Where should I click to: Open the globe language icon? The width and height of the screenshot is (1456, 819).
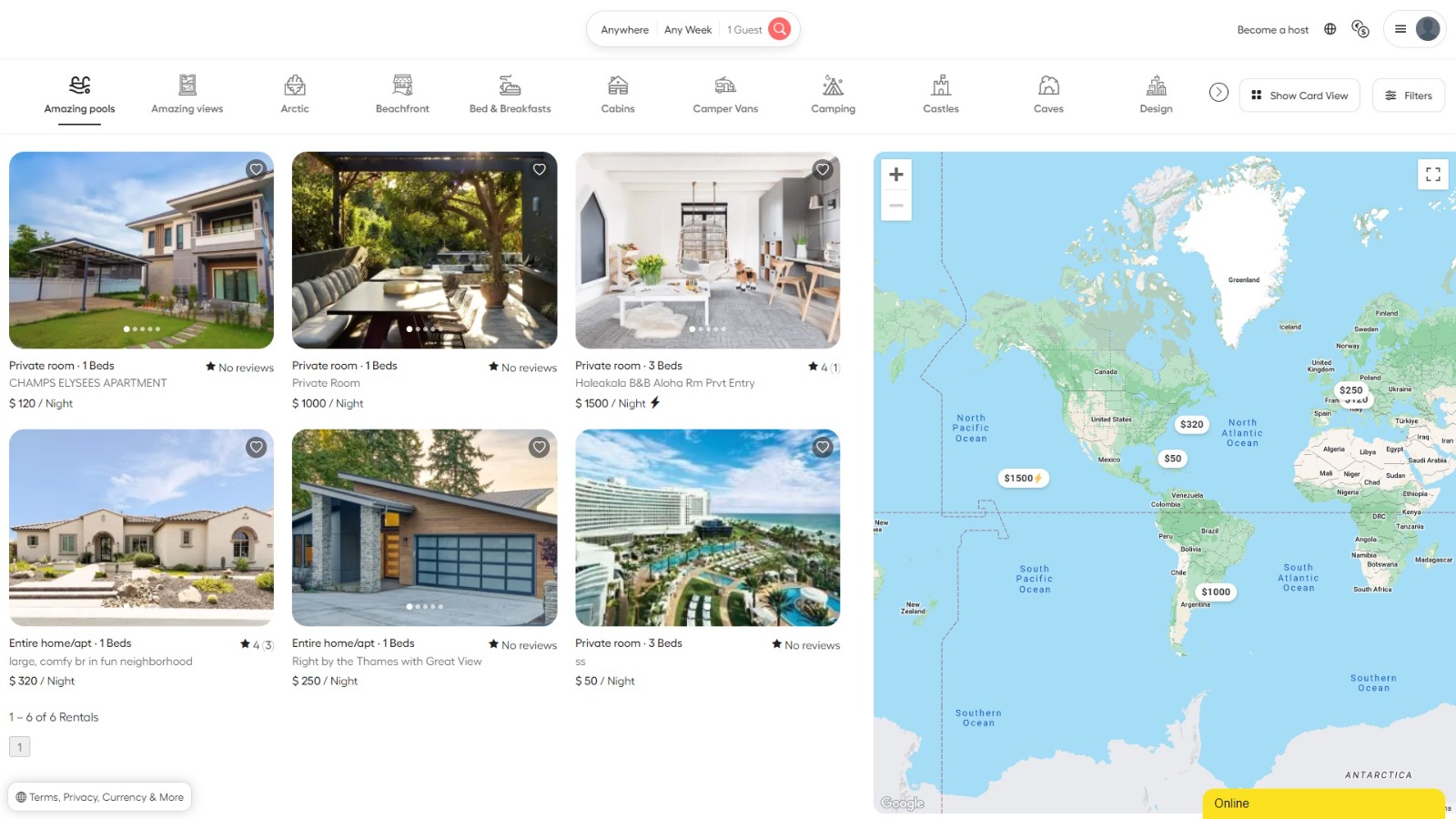pos(1330,29)
